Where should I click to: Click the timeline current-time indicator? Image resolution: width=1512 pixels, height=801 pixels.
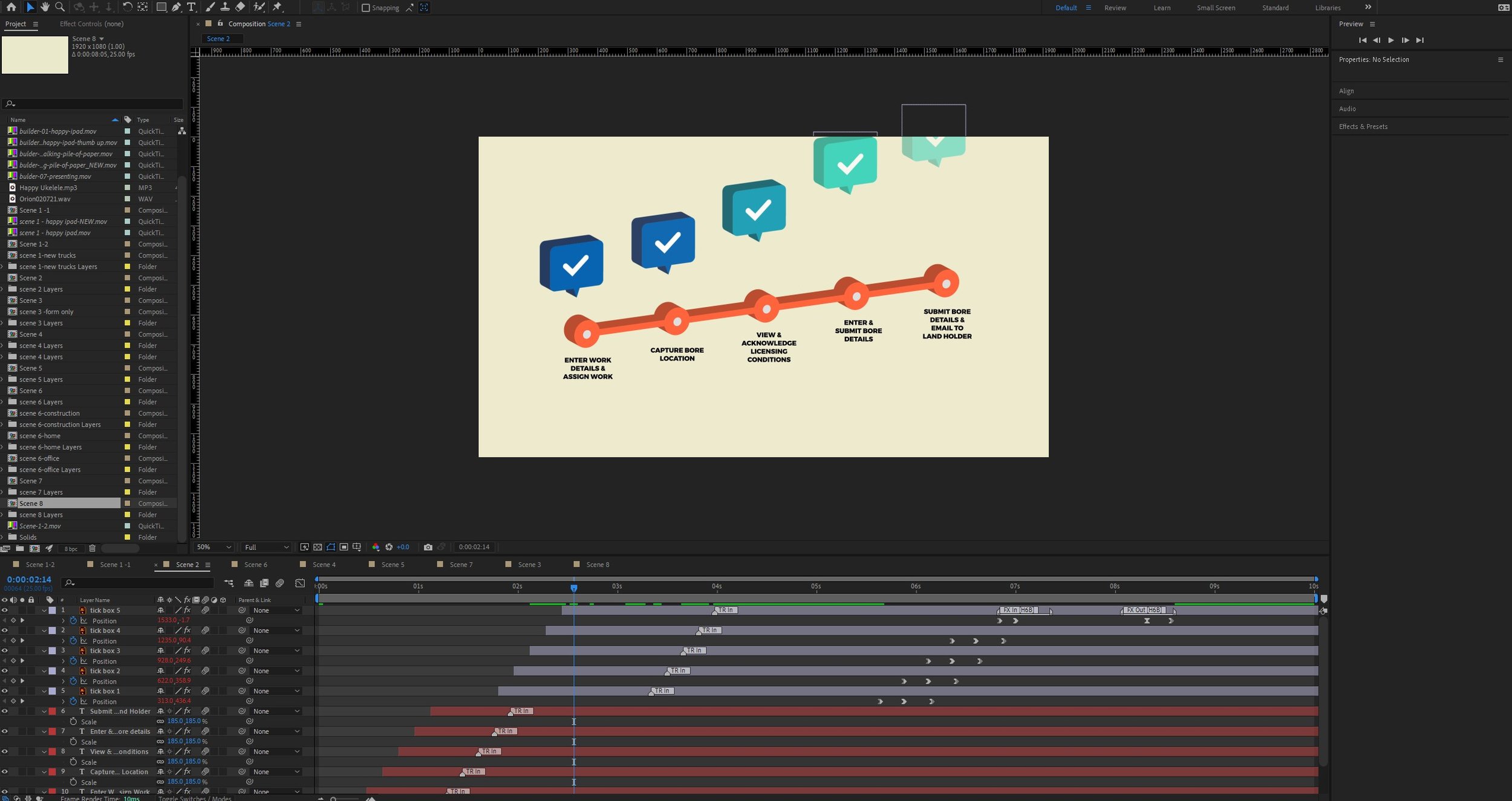click(x=574, y=587)
